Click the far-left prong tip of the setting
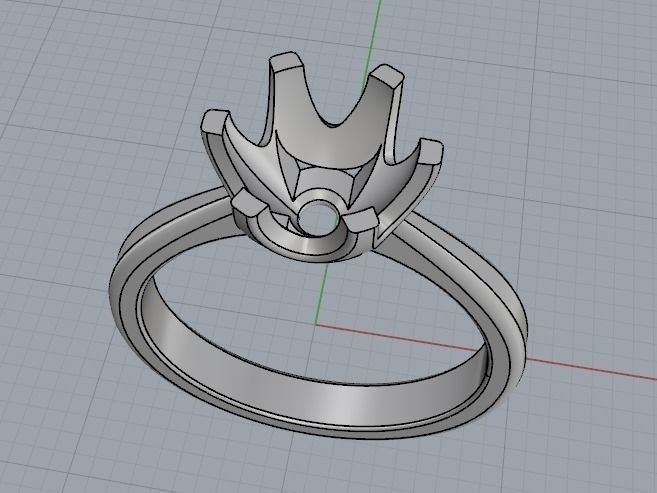The width and height of the screenshot is (657, 493). pyautogui.click(x=214, y=122)
